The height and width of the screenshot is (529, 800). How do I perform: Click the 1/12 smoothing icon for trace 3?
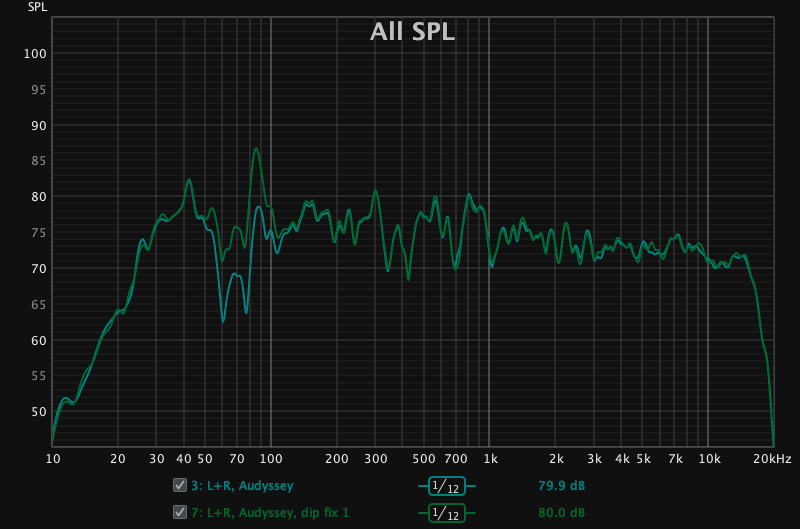(x=446, y=486)
